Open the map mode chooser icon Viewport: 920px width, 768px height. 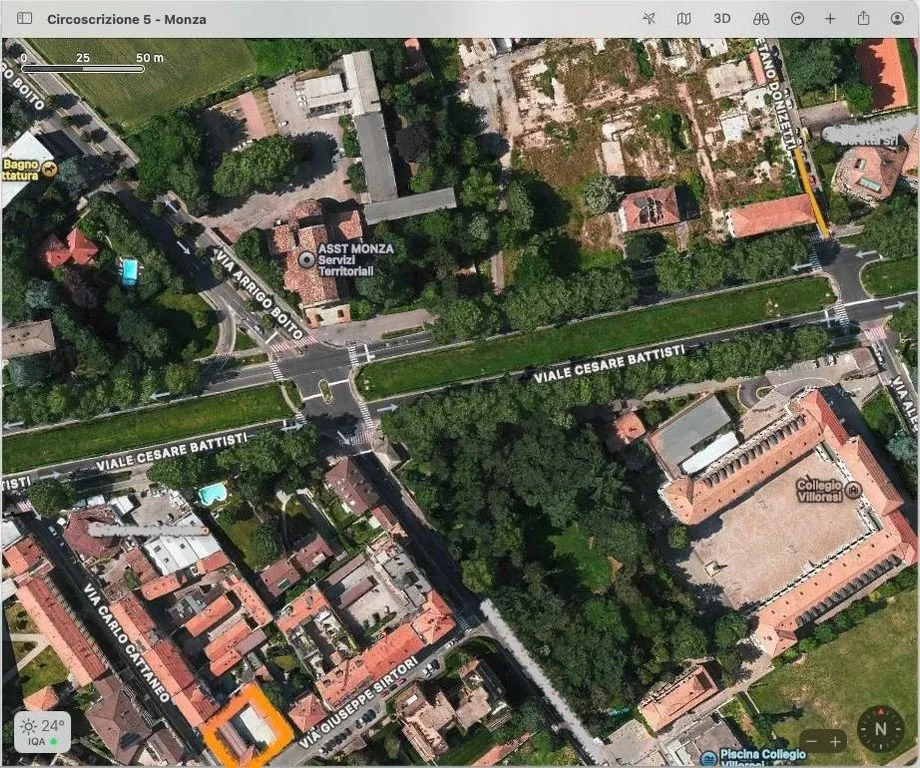[684, 19]
